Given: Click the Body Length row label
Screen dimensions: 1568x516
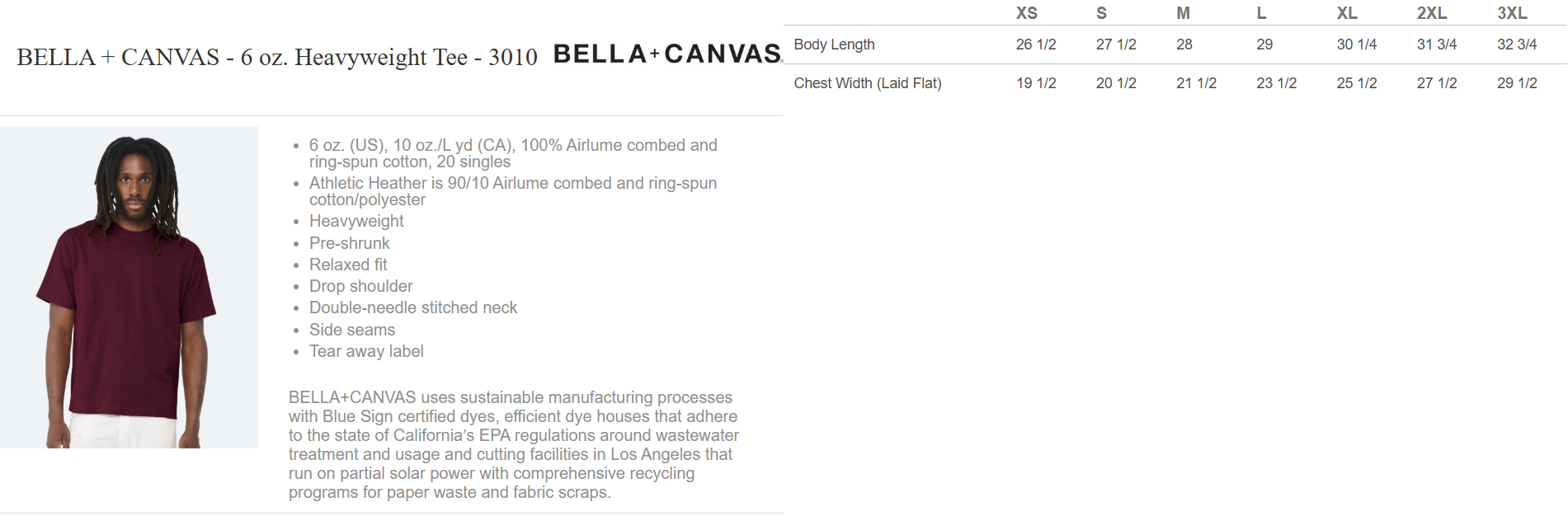Looking at the screenshot, I should pyautogui.click(x=834, y=45).
